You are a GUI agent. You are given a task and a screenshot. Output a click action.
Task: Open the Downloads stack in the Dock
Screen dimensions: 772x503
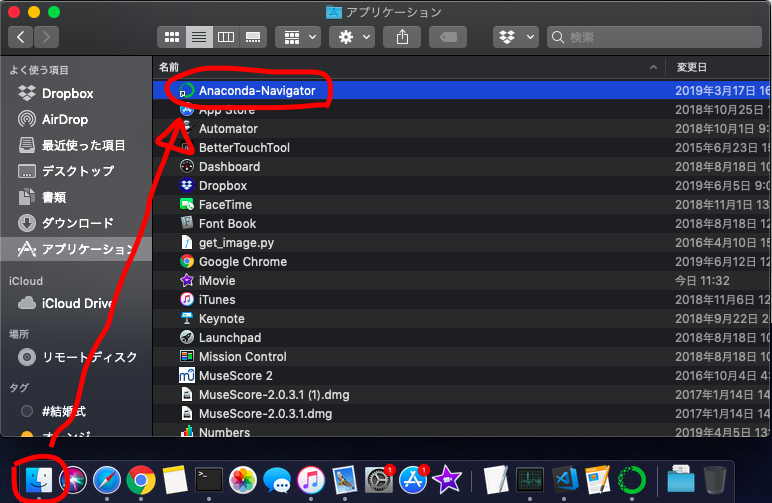[x=680, y=480]
